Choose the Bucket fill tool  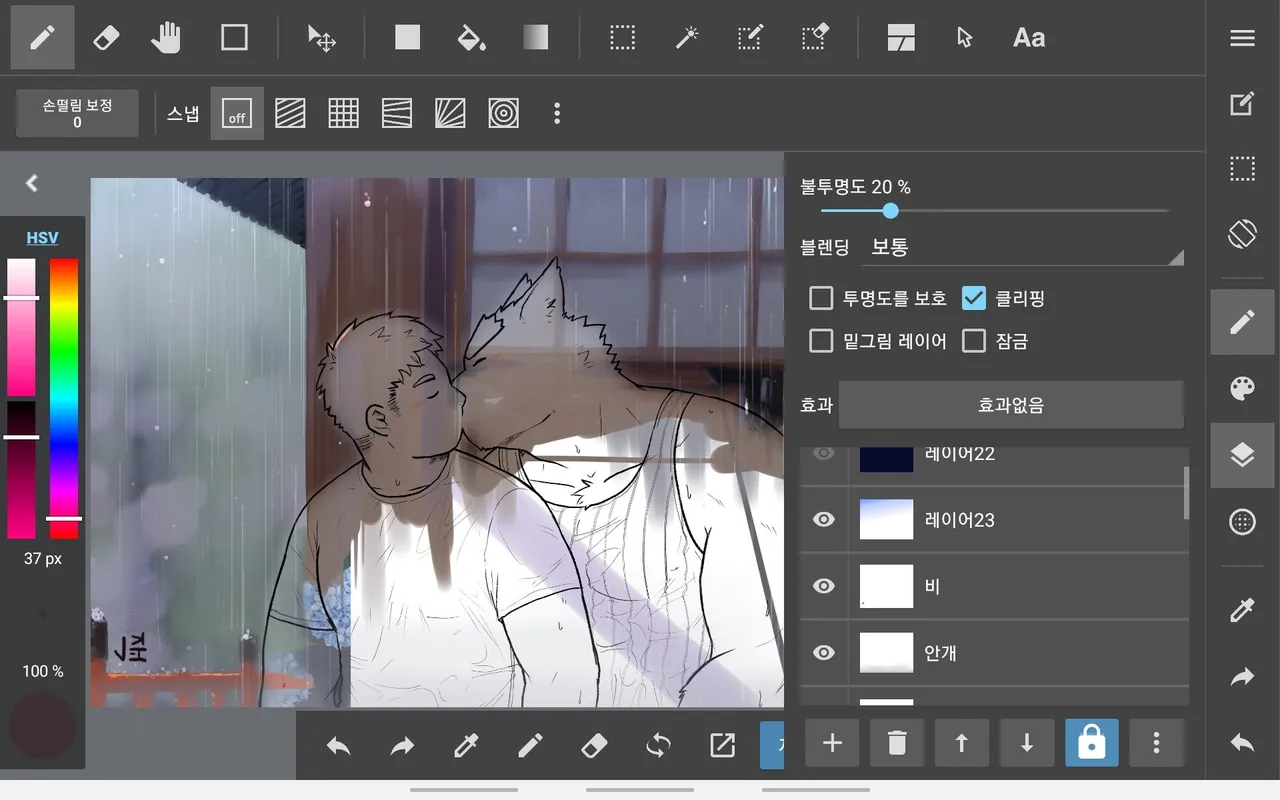(470, 38)
